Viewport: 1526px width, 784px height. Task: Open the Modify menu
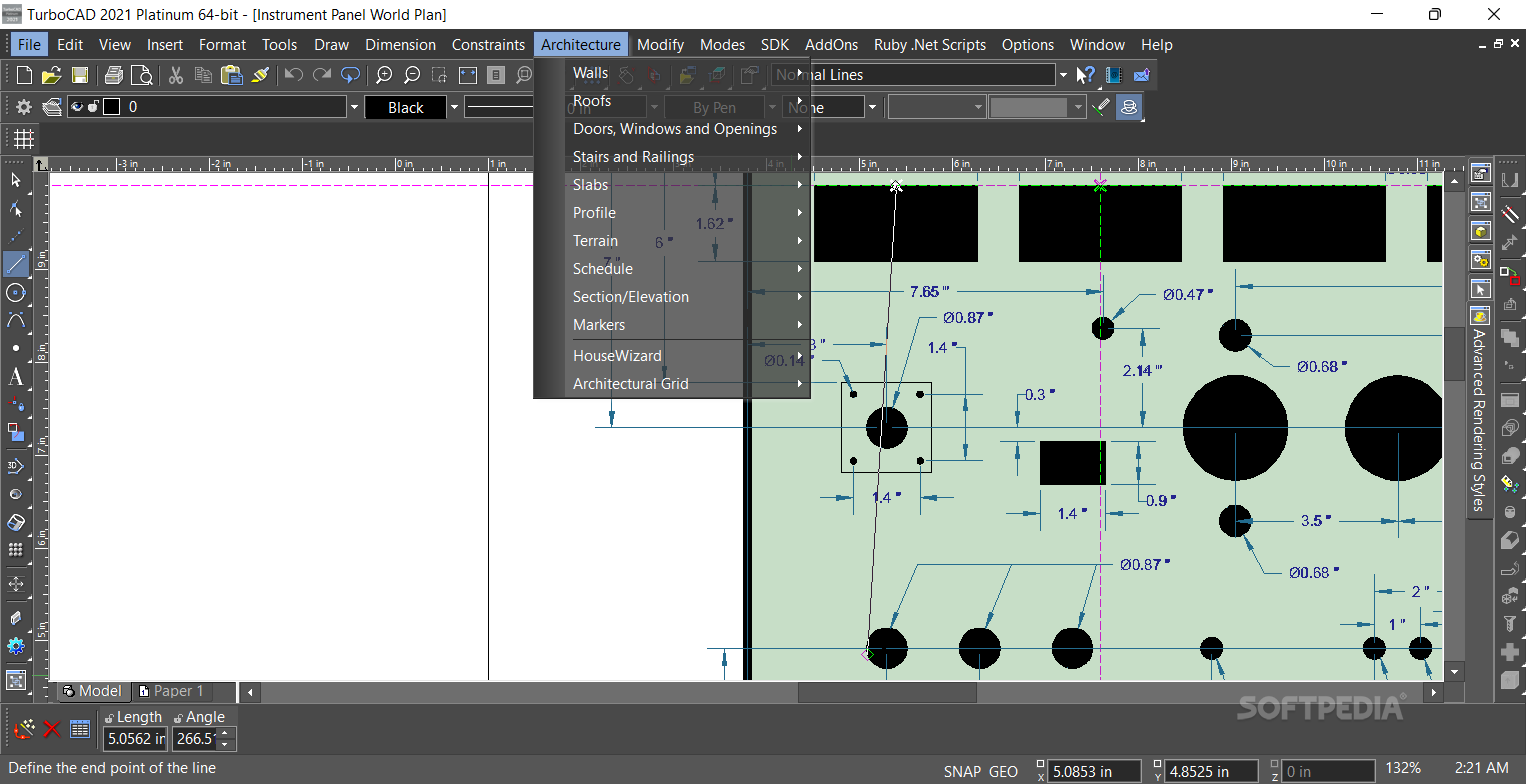coord(660,44)
